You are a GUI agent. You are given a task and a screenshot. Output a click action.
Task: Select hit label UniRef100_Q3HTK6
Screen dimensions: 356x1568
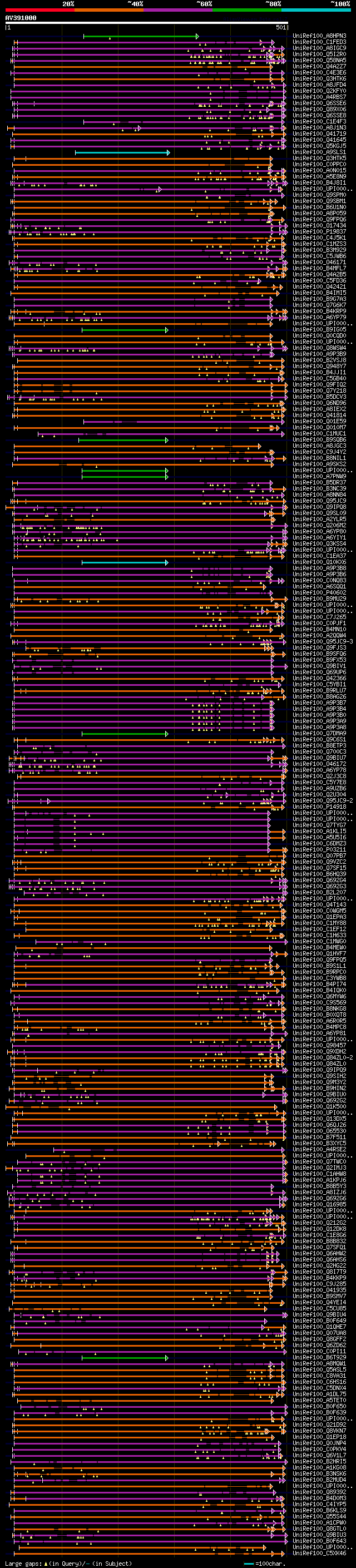[319, 78]
